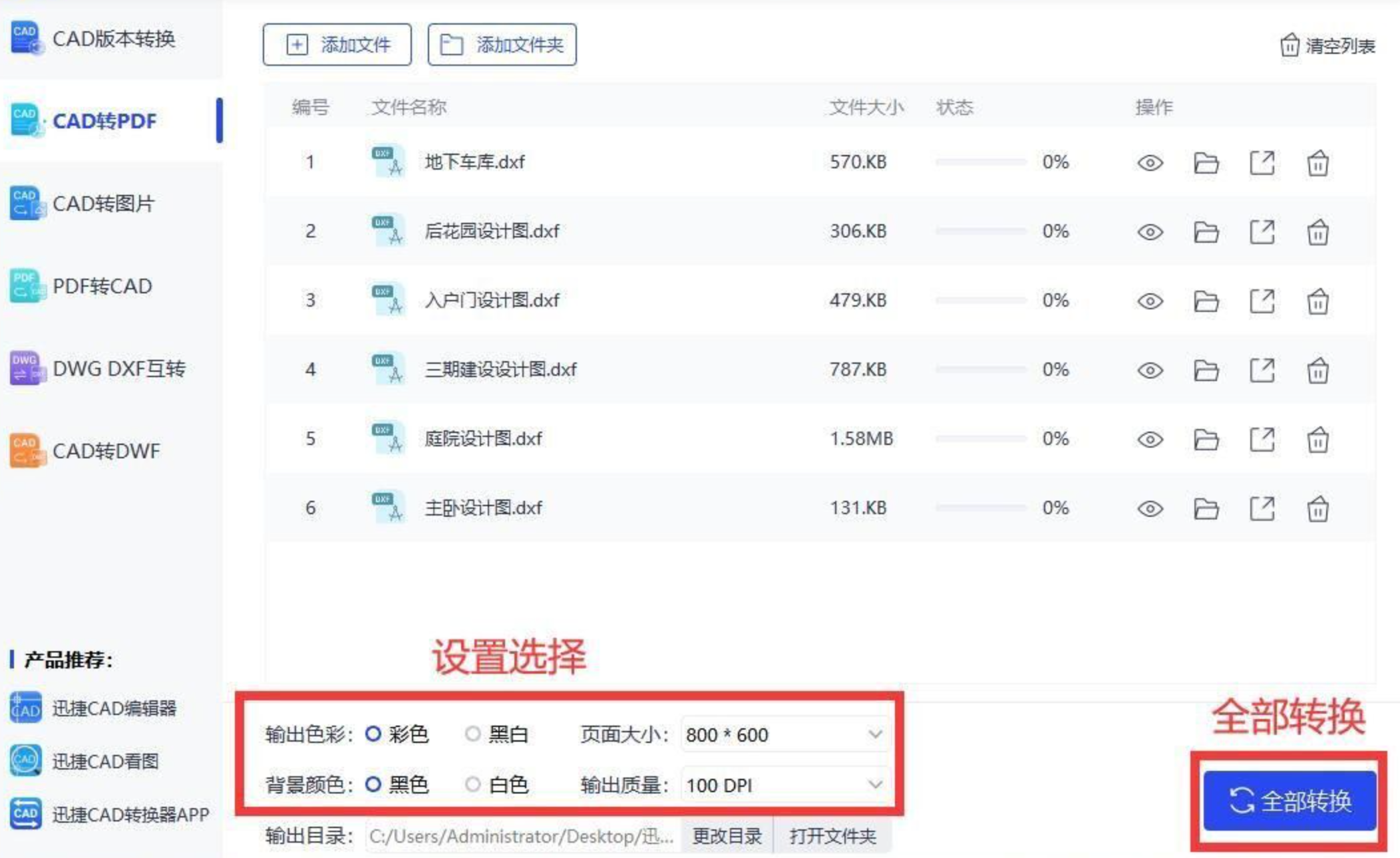Expand 页面大小 800 * 600 dropdown

point(785,734)
